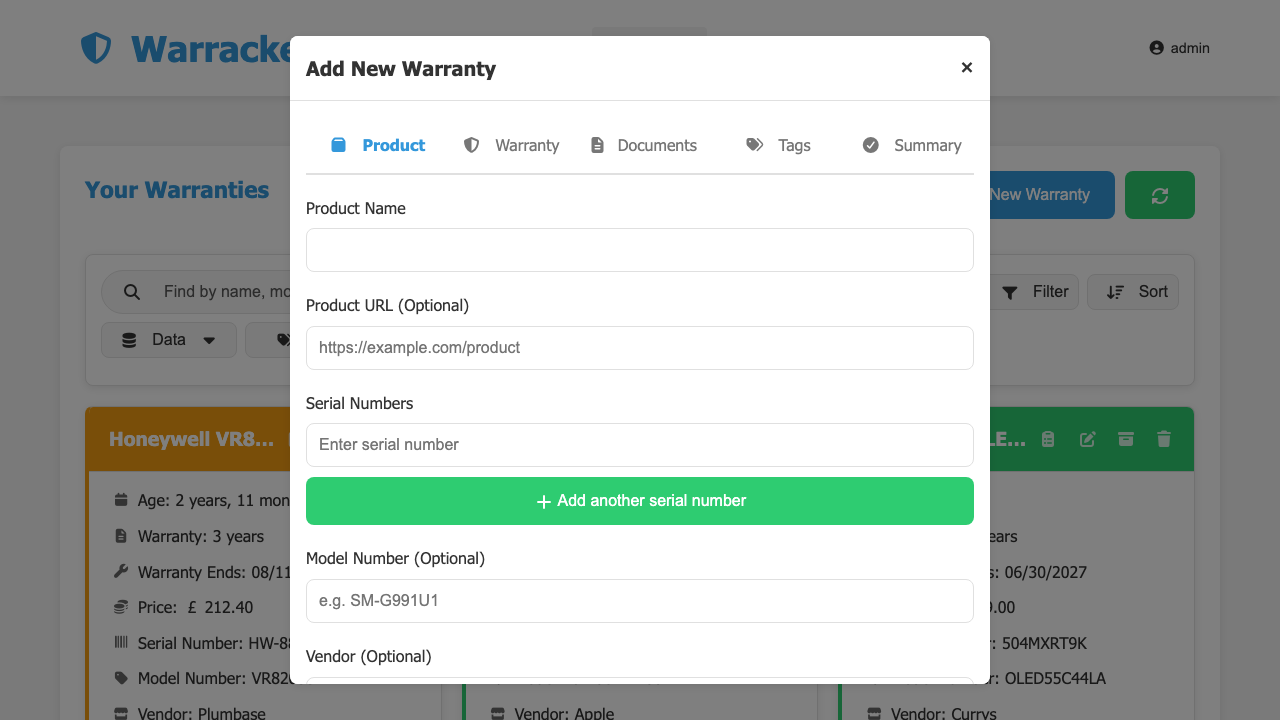This screenshot has width=1280, height=720.
Task: Click the edit icon on green card
Action: 1087,439
